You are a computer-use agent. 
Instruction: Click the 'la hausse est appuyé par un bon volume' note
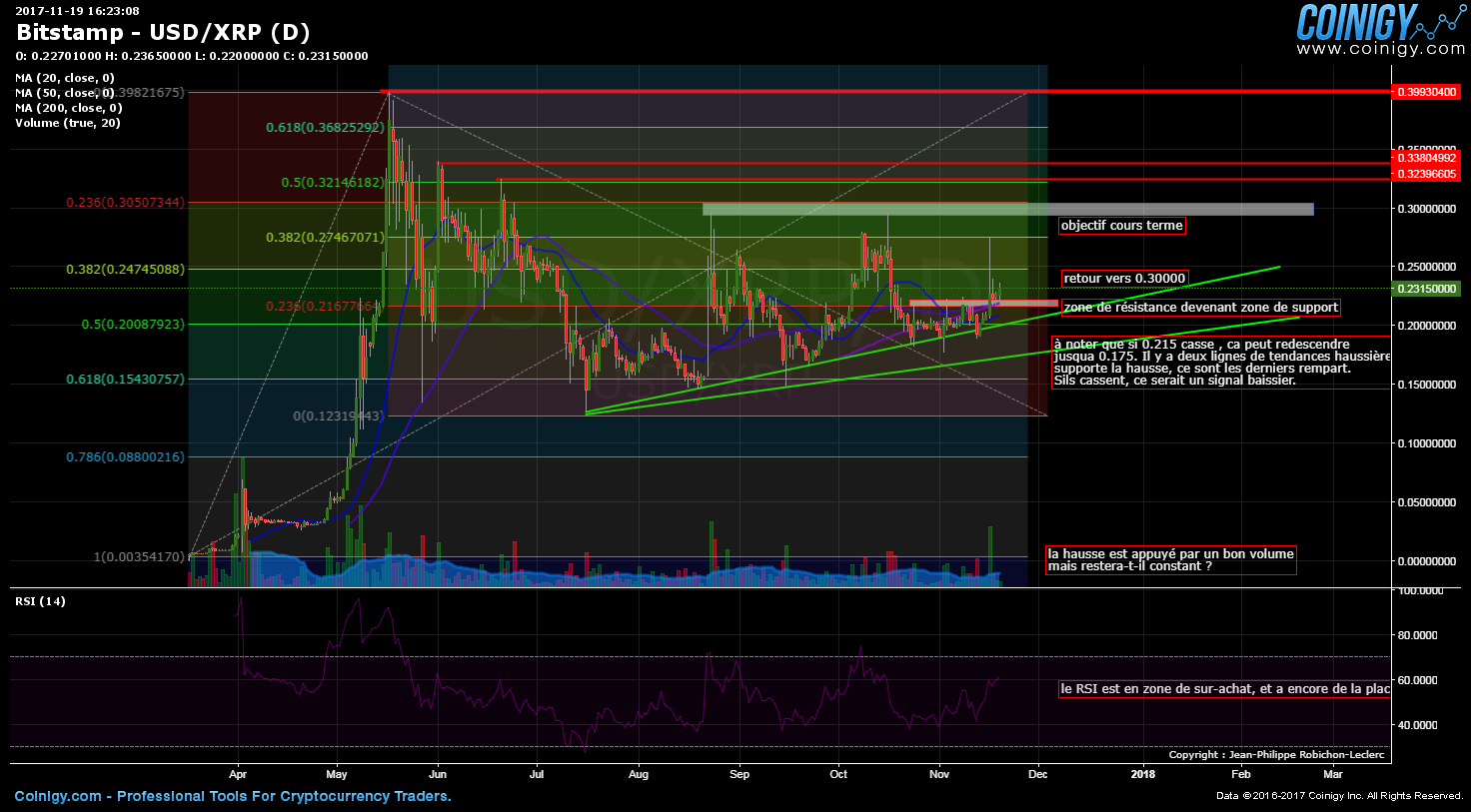coord(1171,560)
